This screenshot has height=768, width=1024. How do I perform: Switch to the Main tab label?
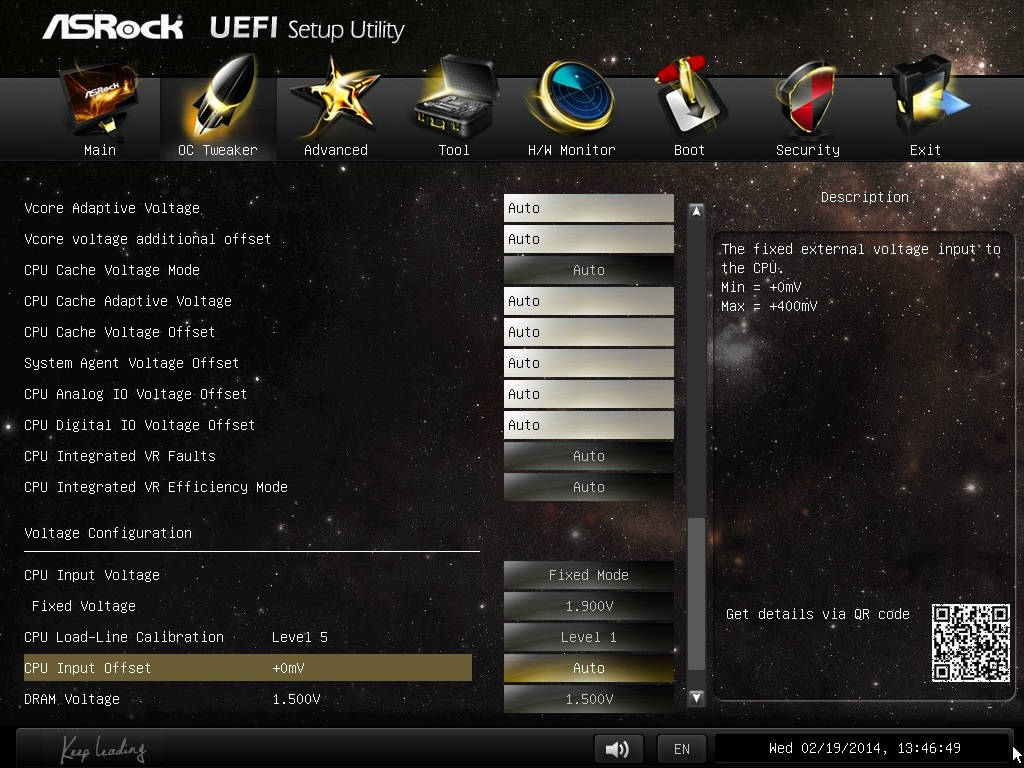pyautogui.click(x=100, y=150)
